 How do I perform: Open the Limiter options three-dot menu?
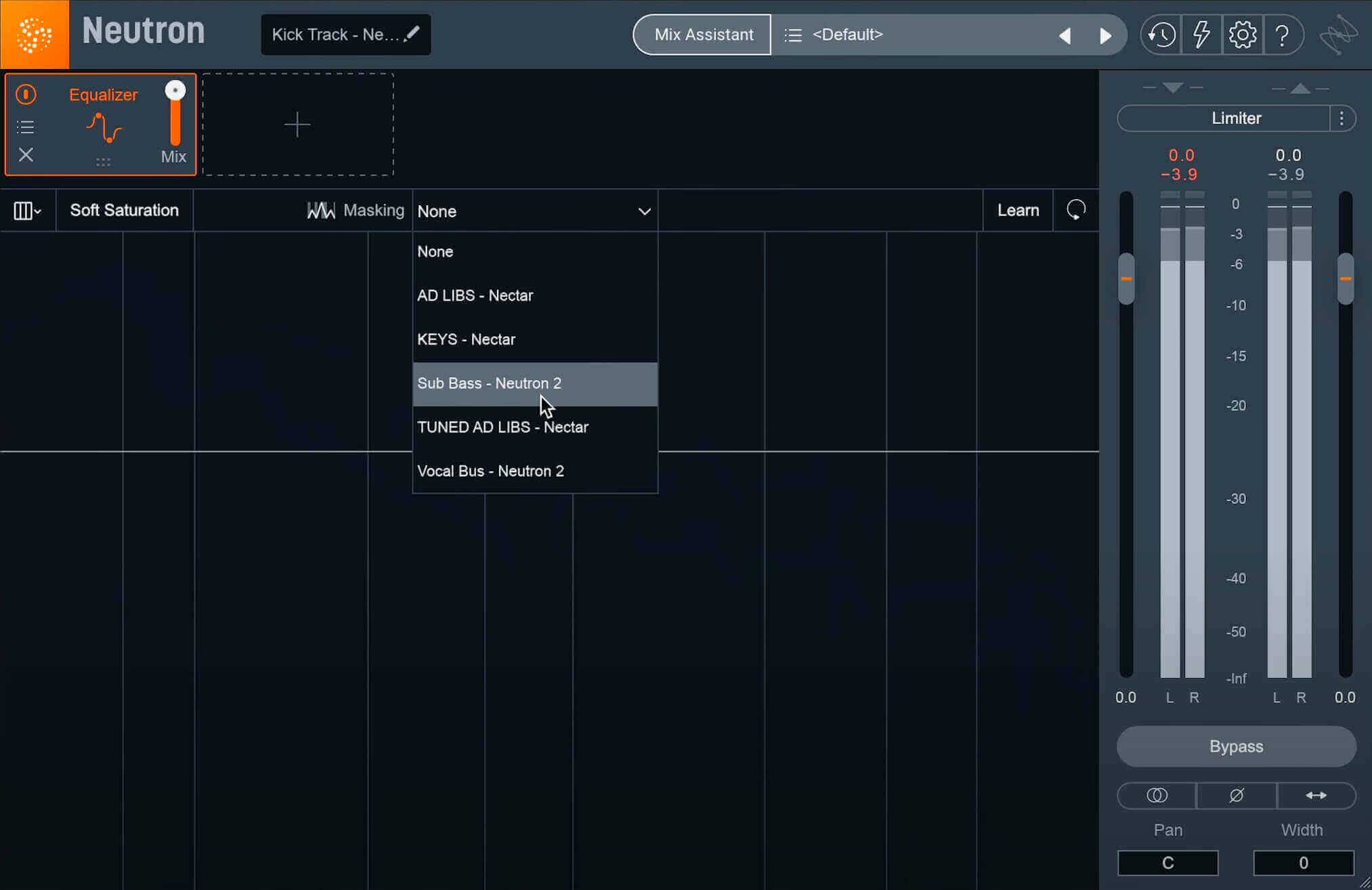[x=1342, y=119]
